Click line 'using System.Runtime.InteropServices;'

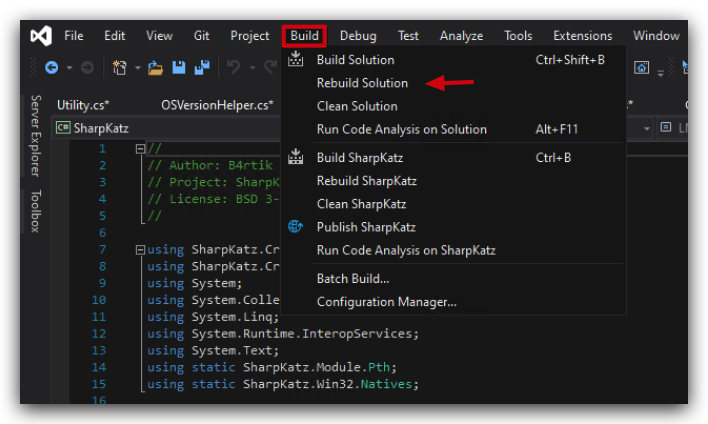click(x=283, y=334)
